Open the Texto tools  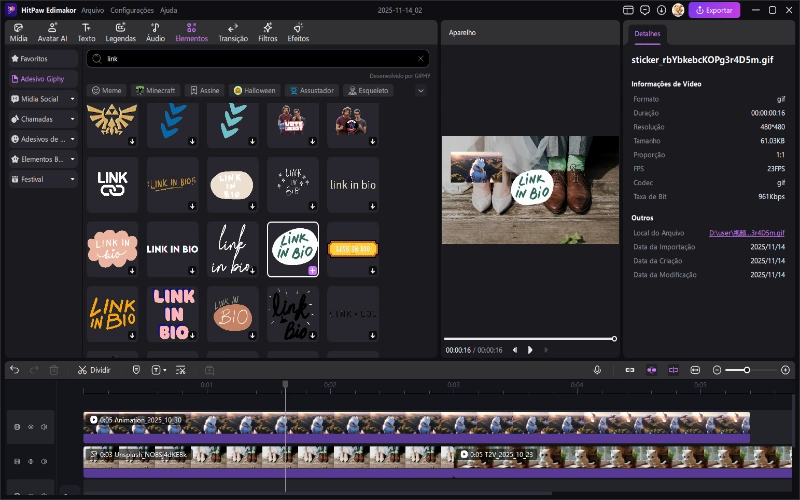(x=86, y=32)
